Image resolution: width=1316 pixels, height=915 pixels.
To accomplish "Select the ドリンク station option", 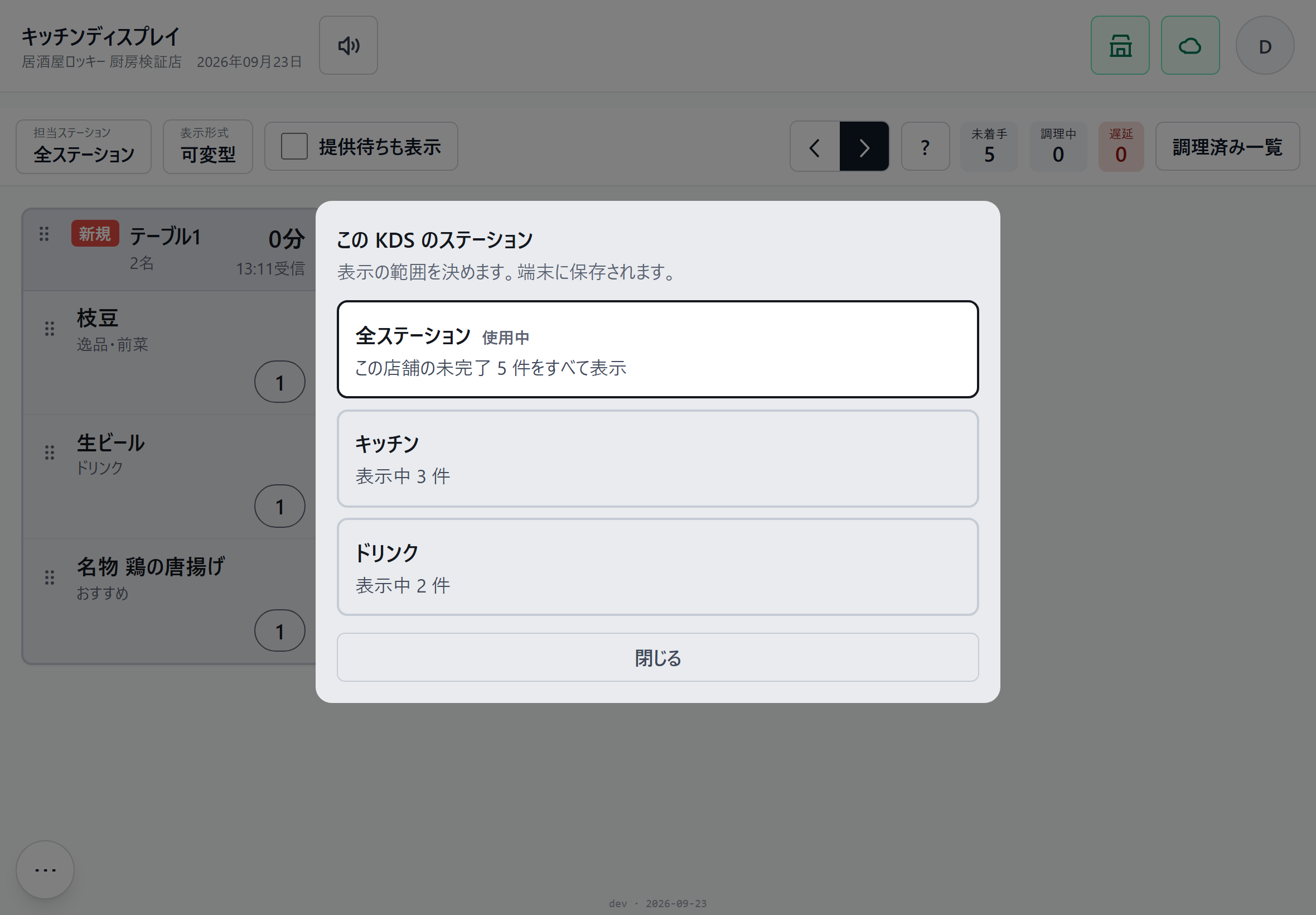I will click(x=657, y=567).
